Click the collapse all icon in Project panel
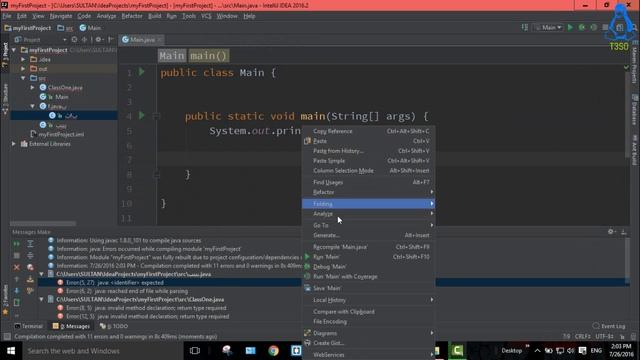Screen dimensions: 640x360 click(84, 40)
